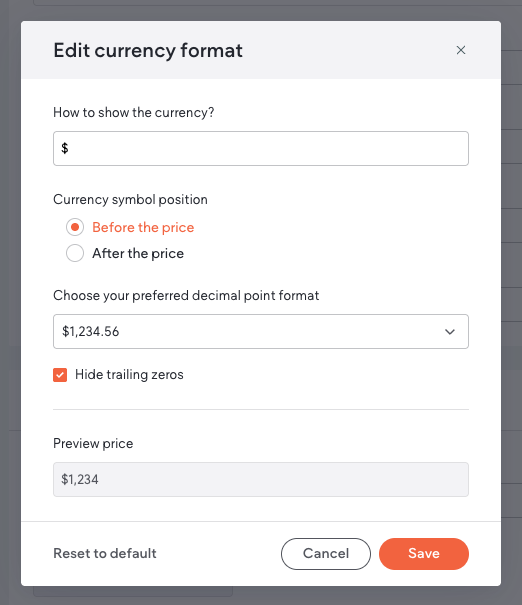522x605 pixels.
Task: Click the 'Preview price' label
Action: tap(93, 444)
